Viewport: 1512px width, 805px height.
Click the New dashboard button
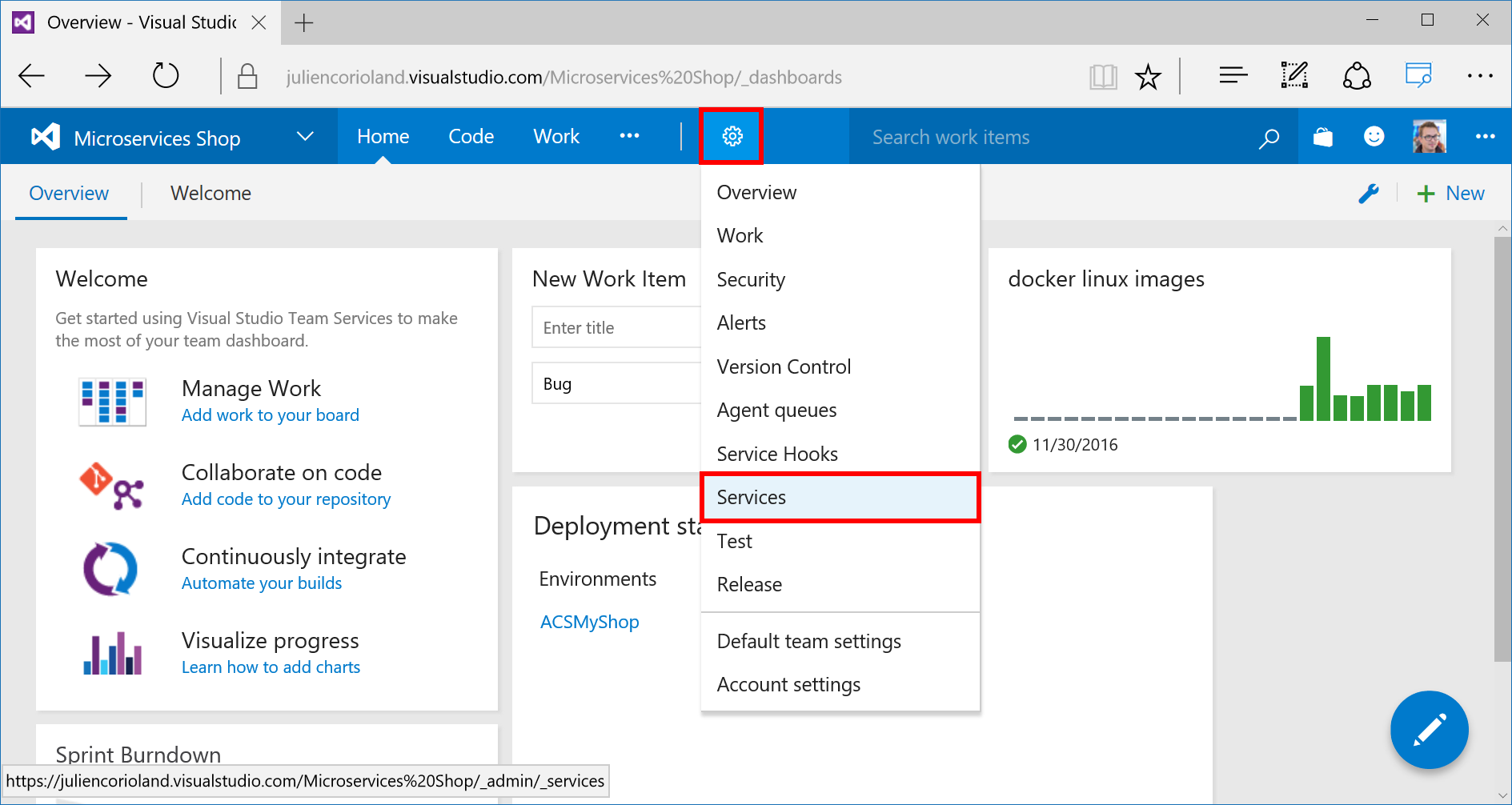pyautogui.click(x=1450, y=194)
